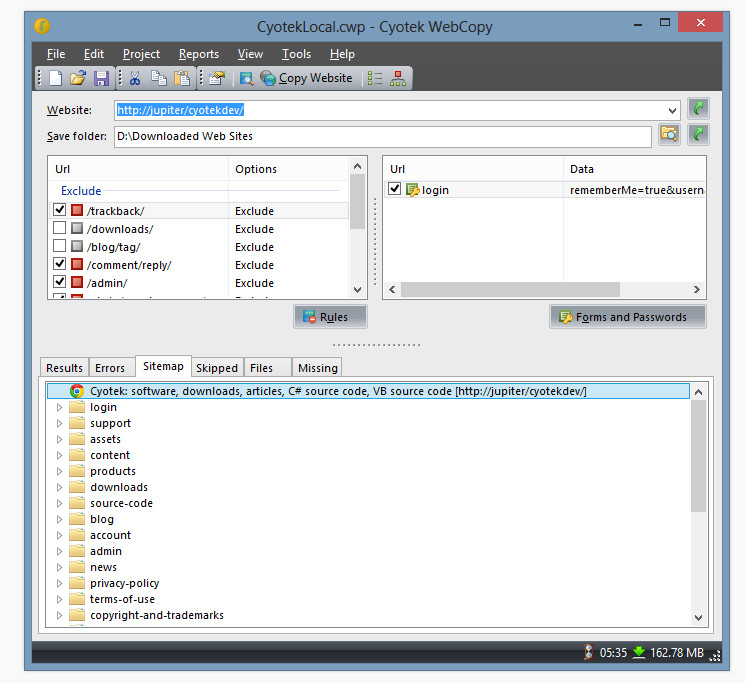The image size is (745, 683).
Task: Open Project Properties toolbar icon
Action: [217, 78]
